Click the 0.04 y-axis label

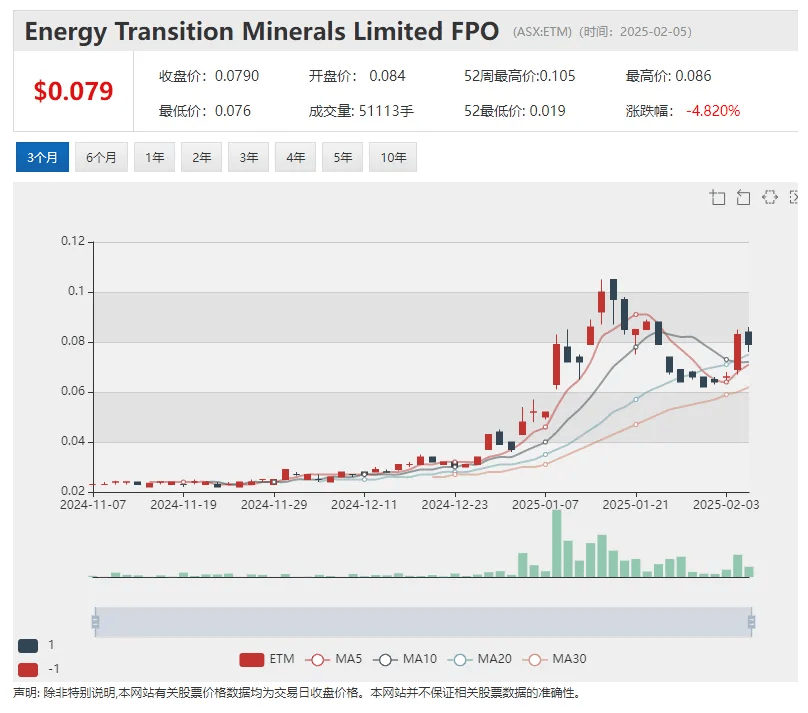[73, 441]
